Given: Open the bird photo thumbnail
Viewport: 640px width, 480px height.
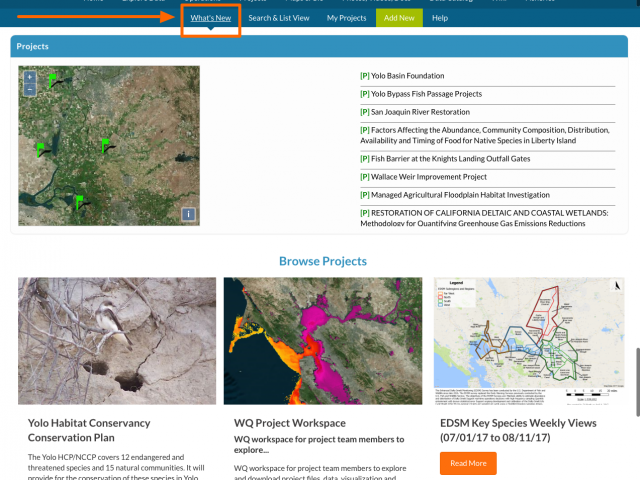Looking at the screenshot, I should tap(117, 341).
